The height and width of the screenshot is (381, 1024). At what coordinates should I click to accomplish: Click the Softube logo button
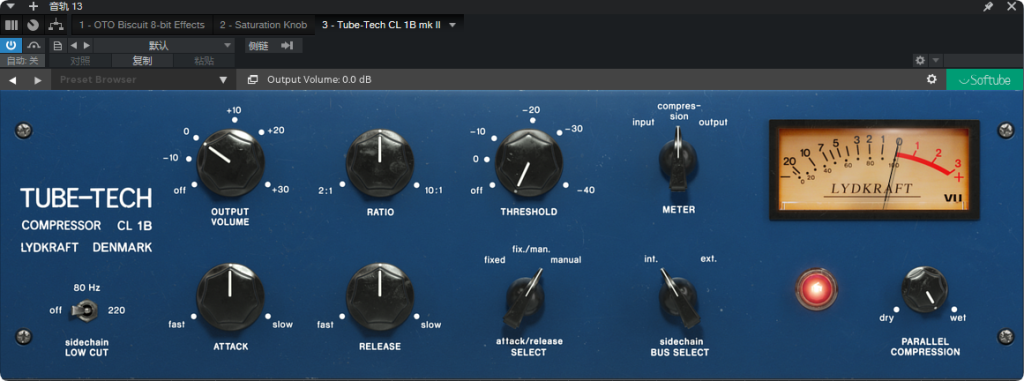tap(984, 80)
